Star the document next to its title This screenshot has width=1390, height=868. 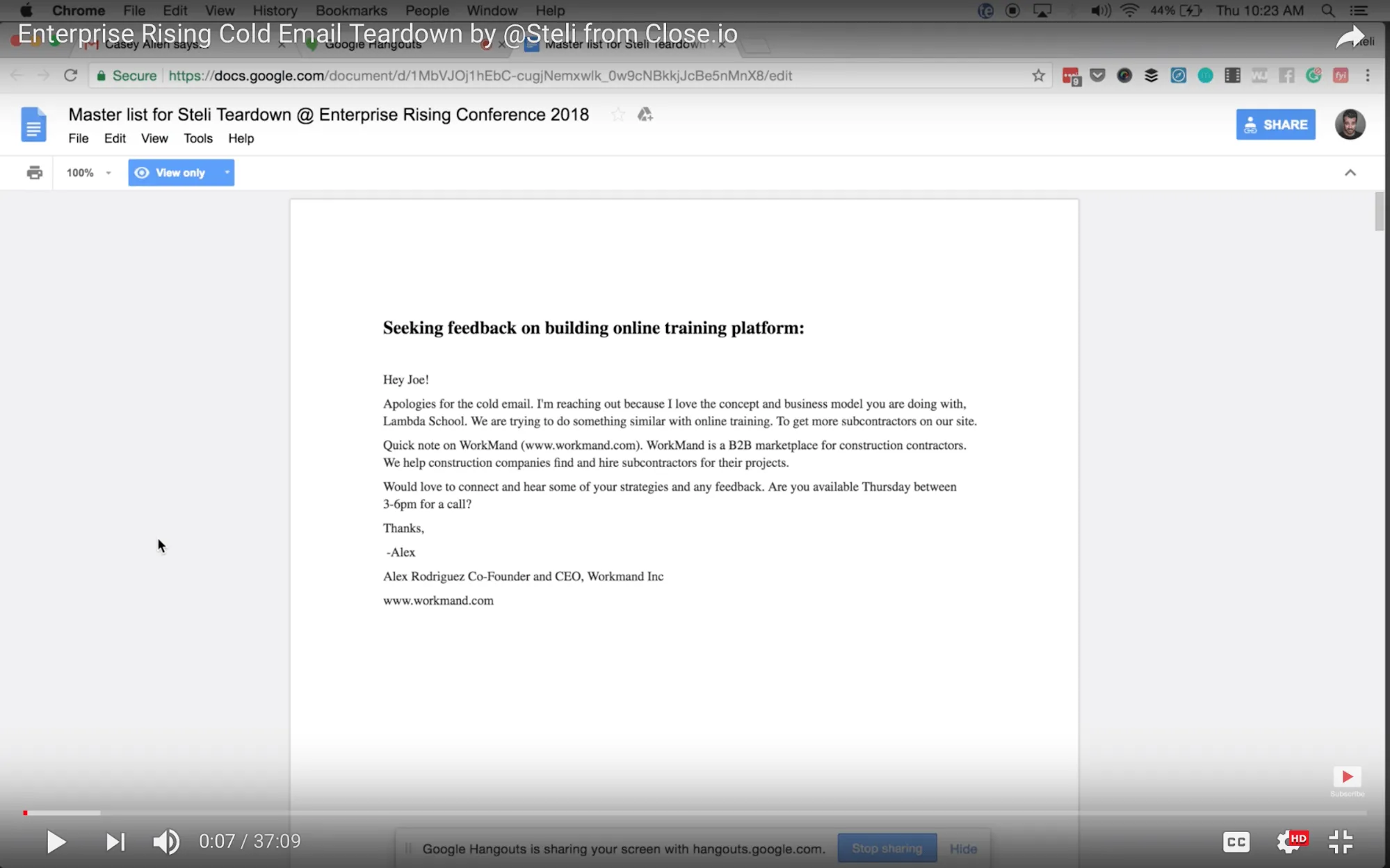pyautogui.click(x=617, y=114)
